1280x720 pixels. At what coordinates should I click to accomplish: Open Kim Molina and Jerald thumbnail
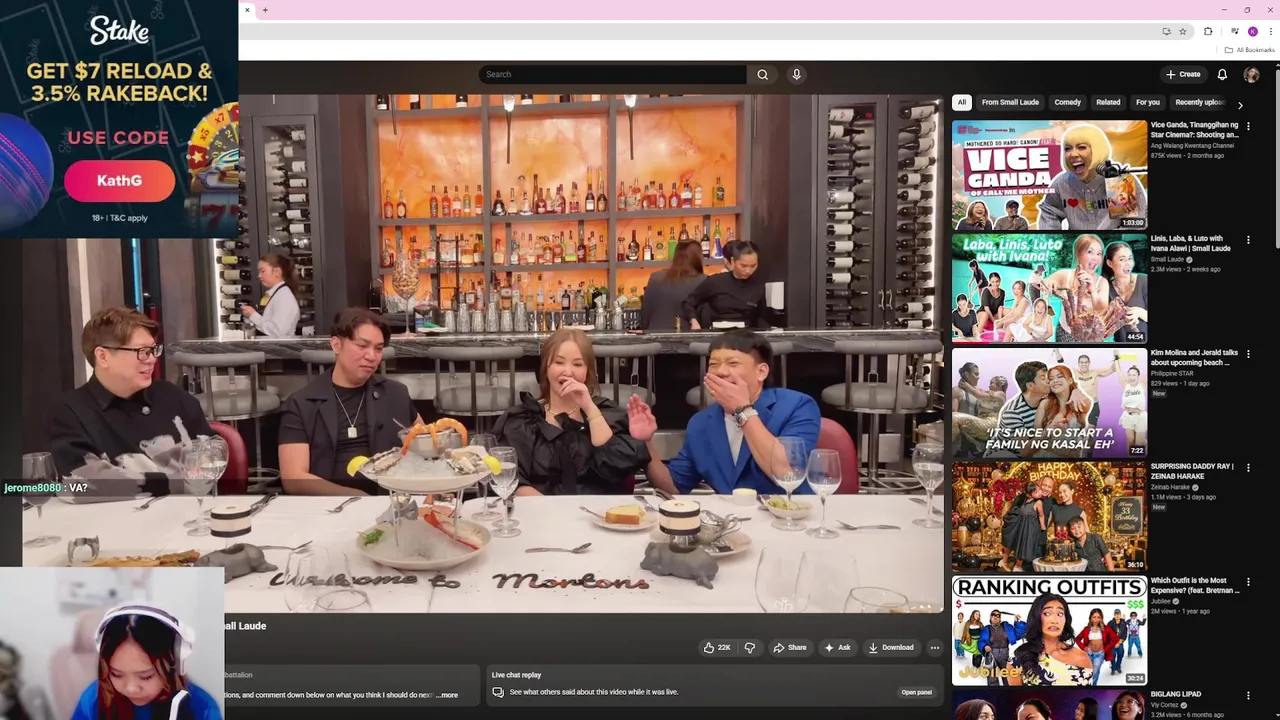point(1049,402)
